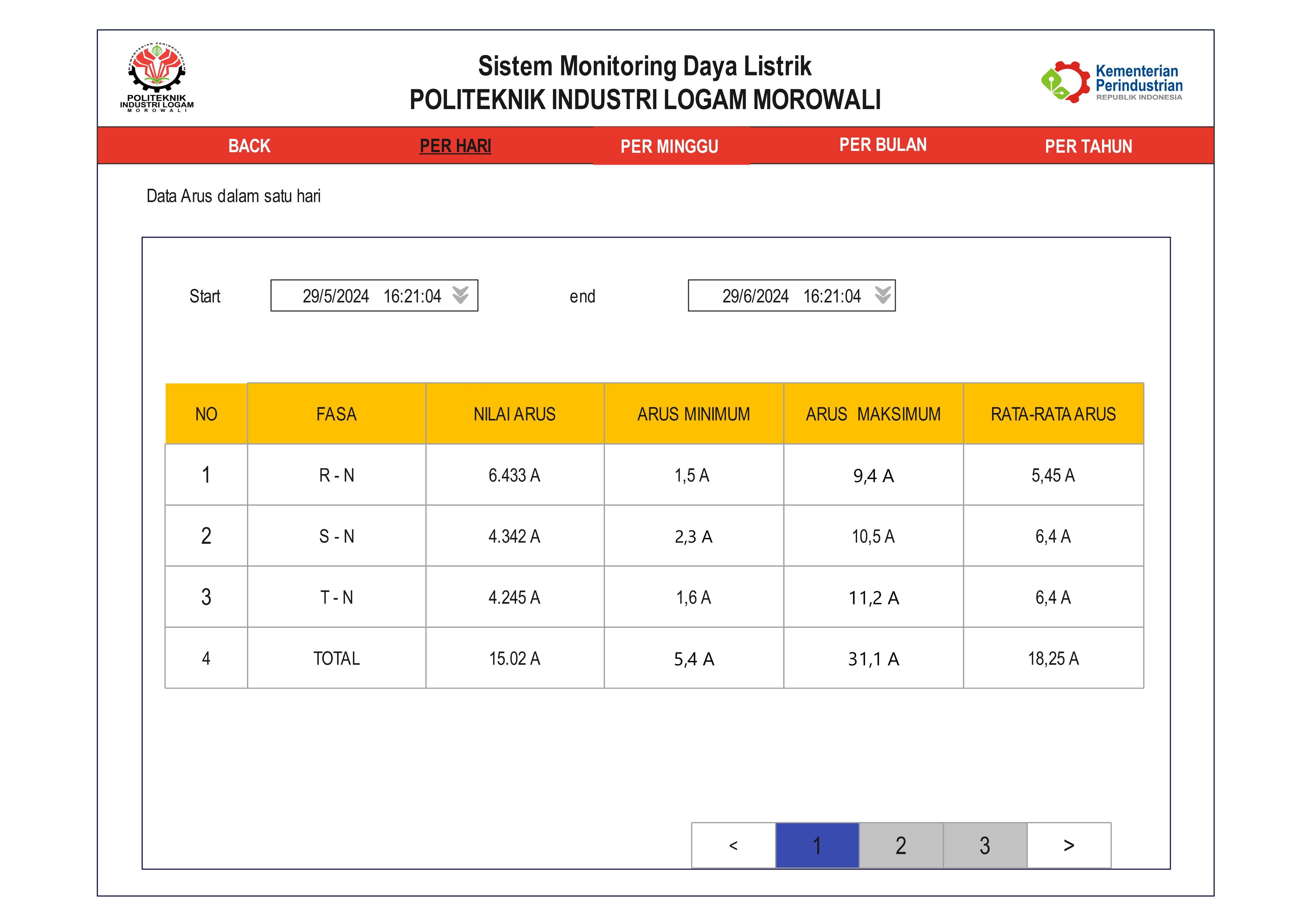
Task: Select the R - N phase row
Action: click(336, 475)
